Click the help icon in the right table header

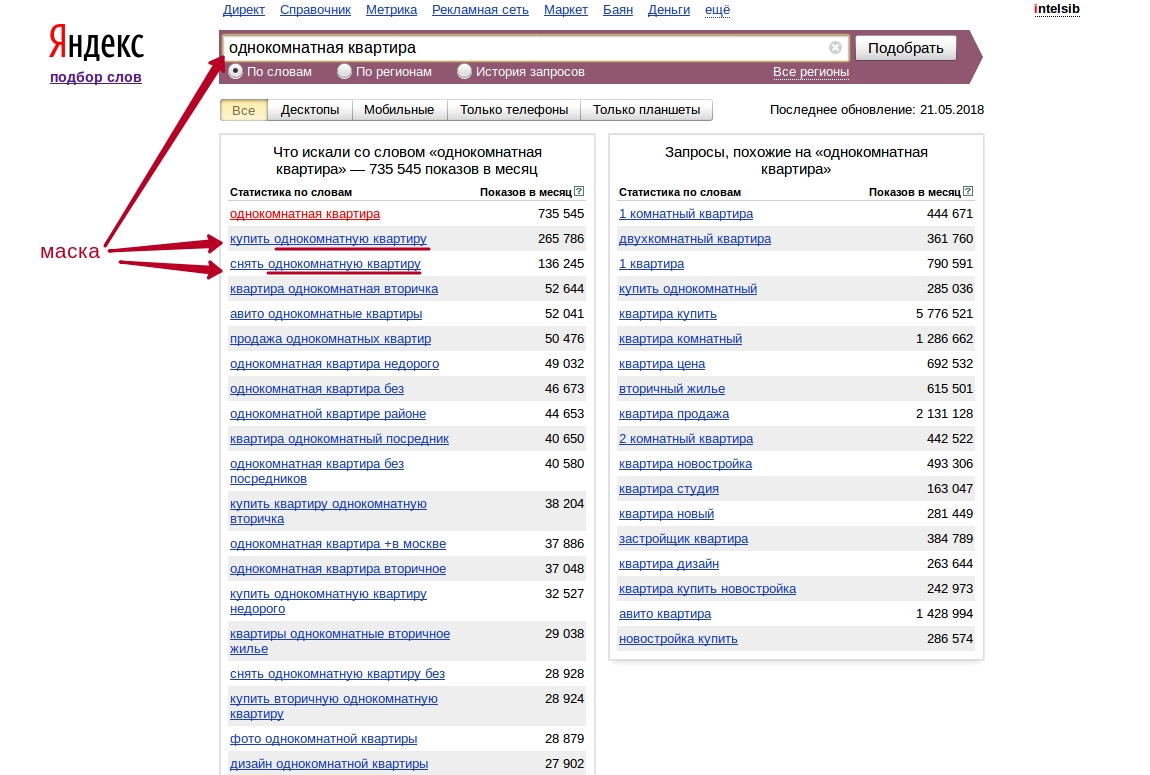click(x=968, y=191)
